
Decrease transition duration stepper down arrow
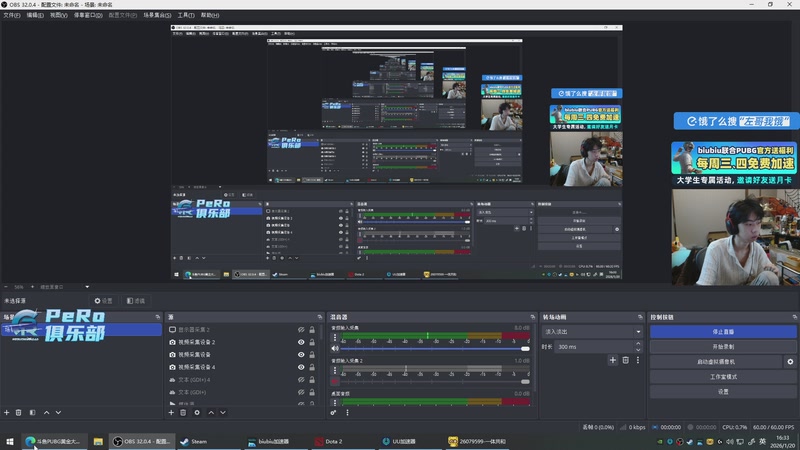(x=638, y=349)
